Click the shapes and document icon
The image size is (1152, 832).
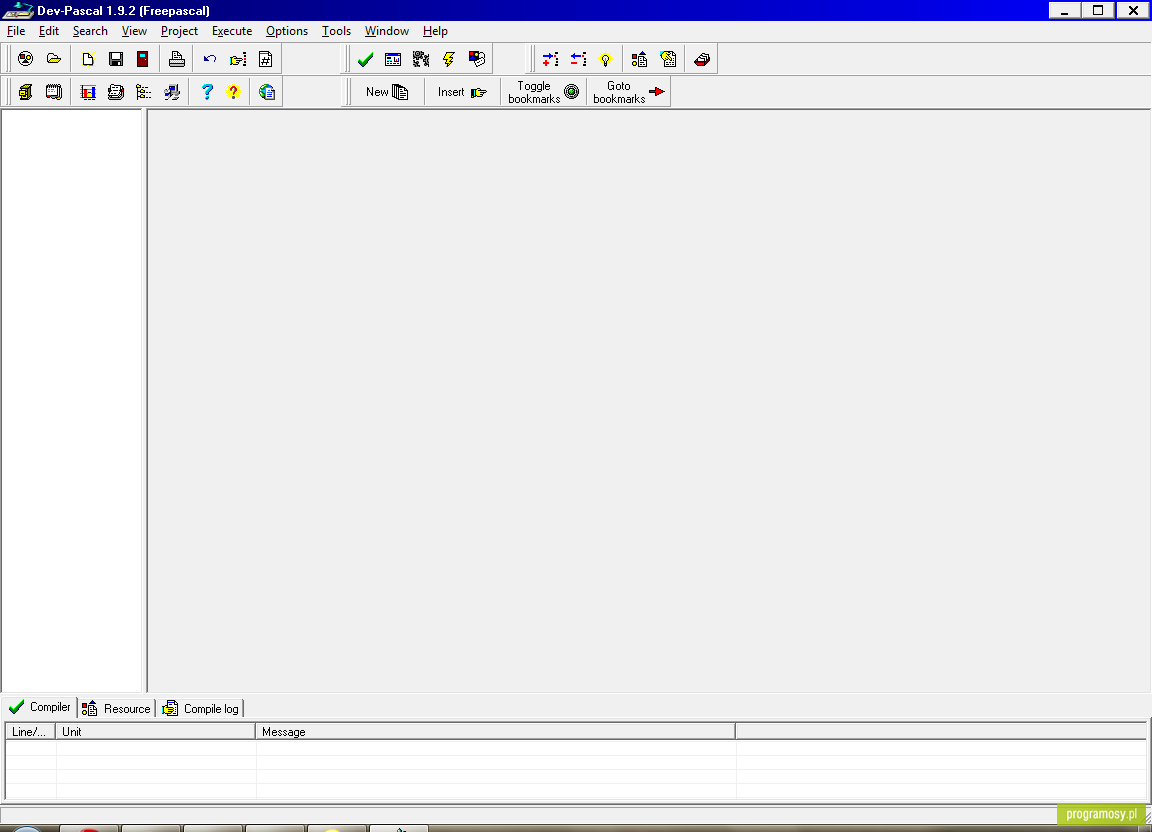coord(640,59)
